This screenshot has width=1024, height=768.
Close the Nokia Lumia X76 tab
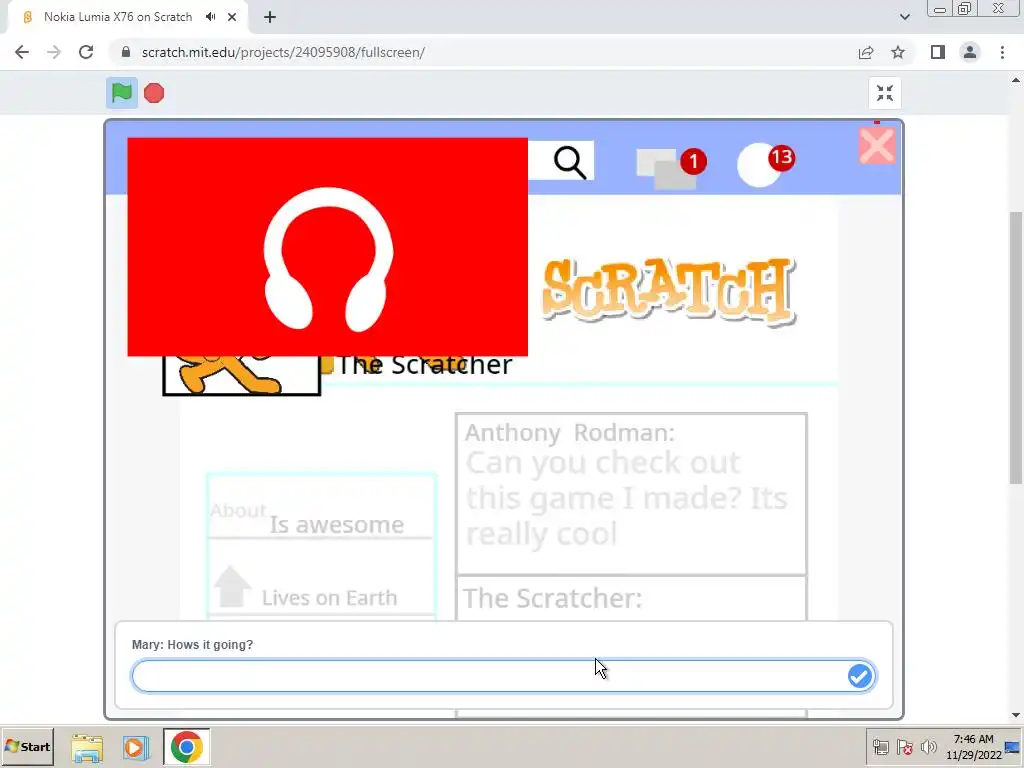click(232, 17)
